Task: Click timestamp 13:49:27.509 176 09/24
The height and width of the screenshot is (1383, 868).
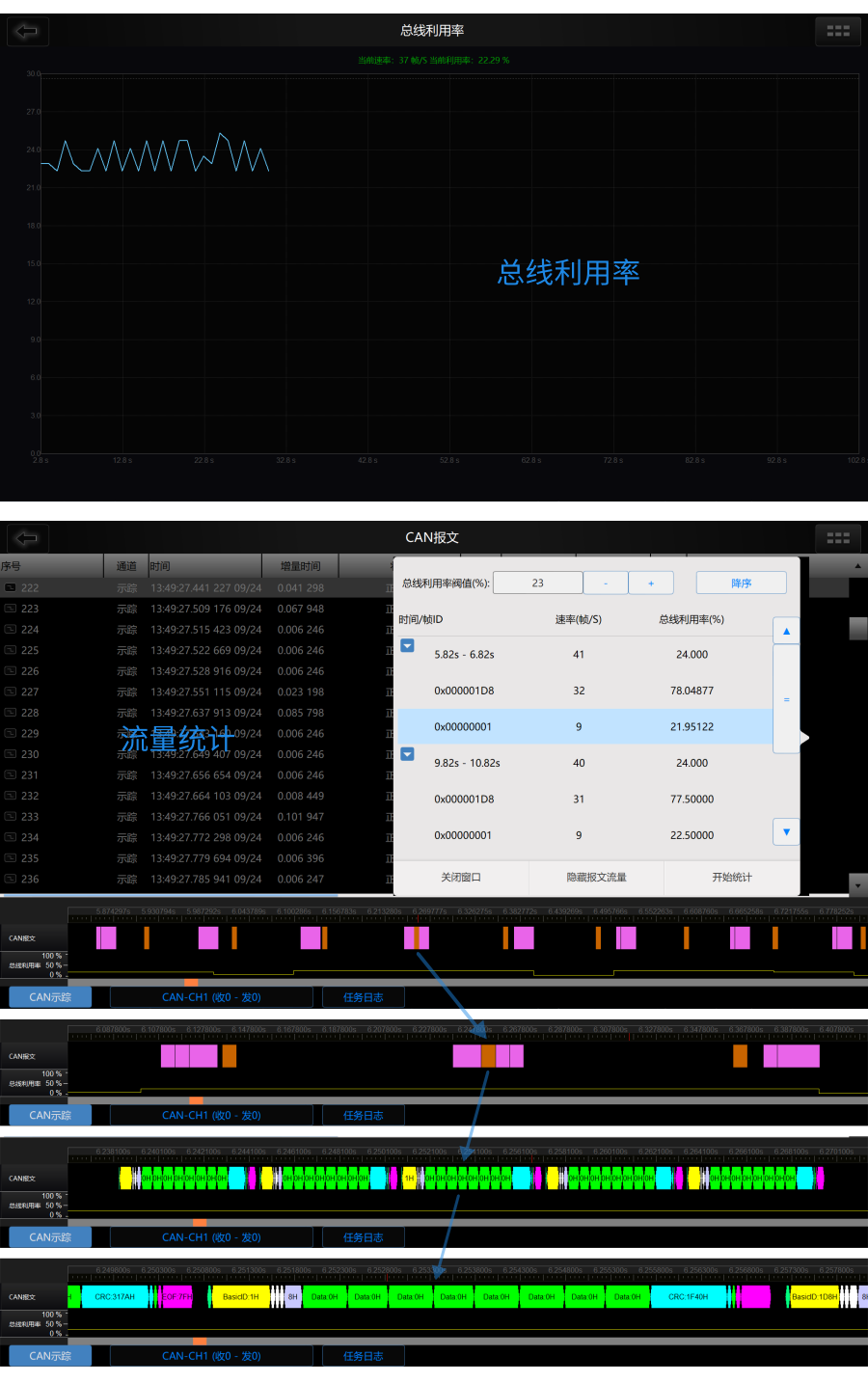Action: coord(205,609)
